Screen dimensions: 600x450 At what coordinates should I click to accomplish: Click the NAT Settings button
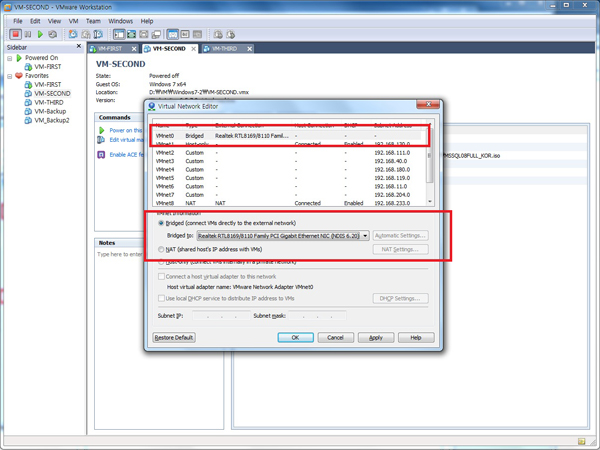click(400, 249)
